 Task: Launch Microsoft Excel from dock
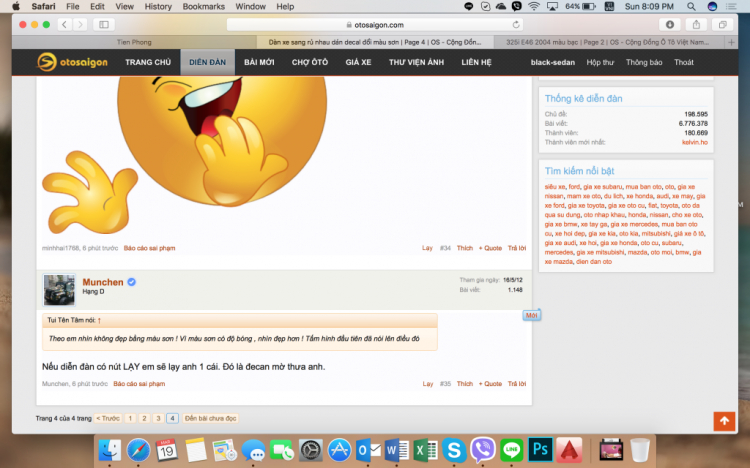(x=425, y=450)
